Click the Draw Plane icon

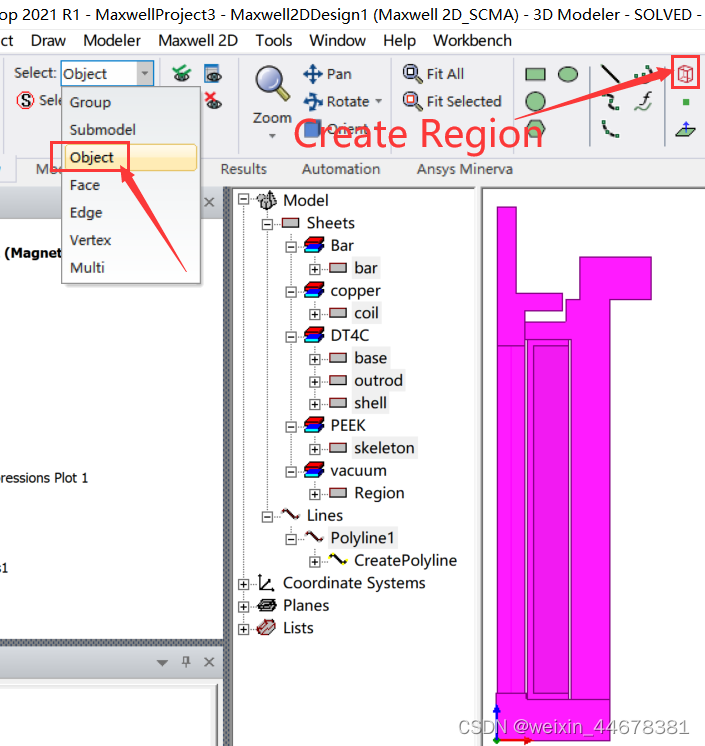coord(685,129)
